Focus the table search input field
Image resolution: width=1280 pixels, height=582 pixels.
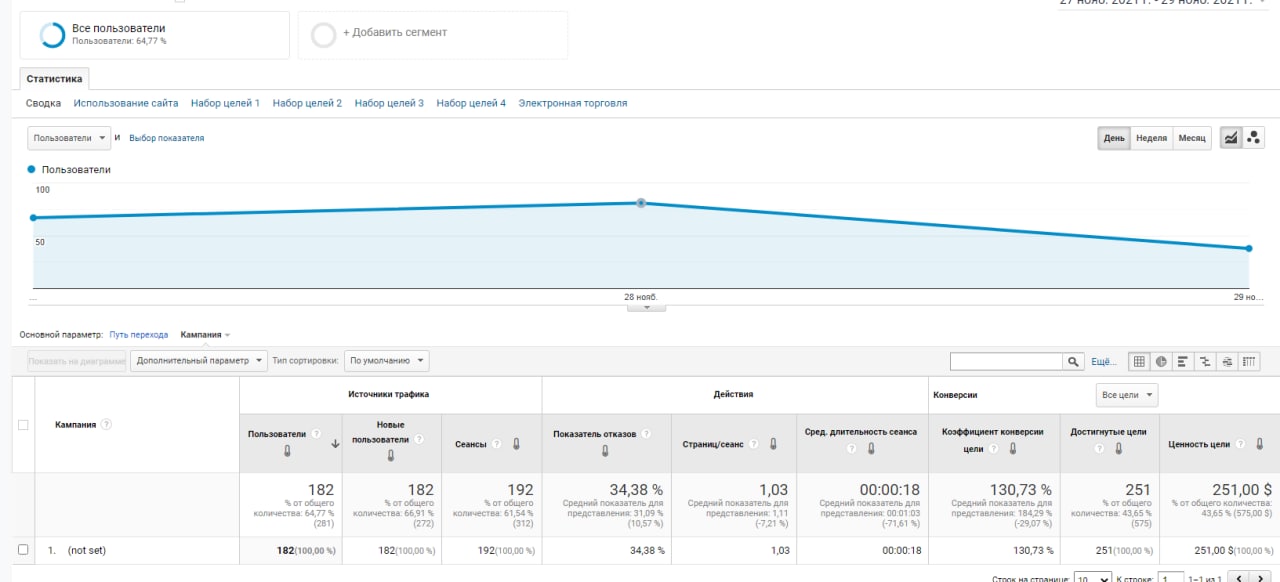(1006, 361)
